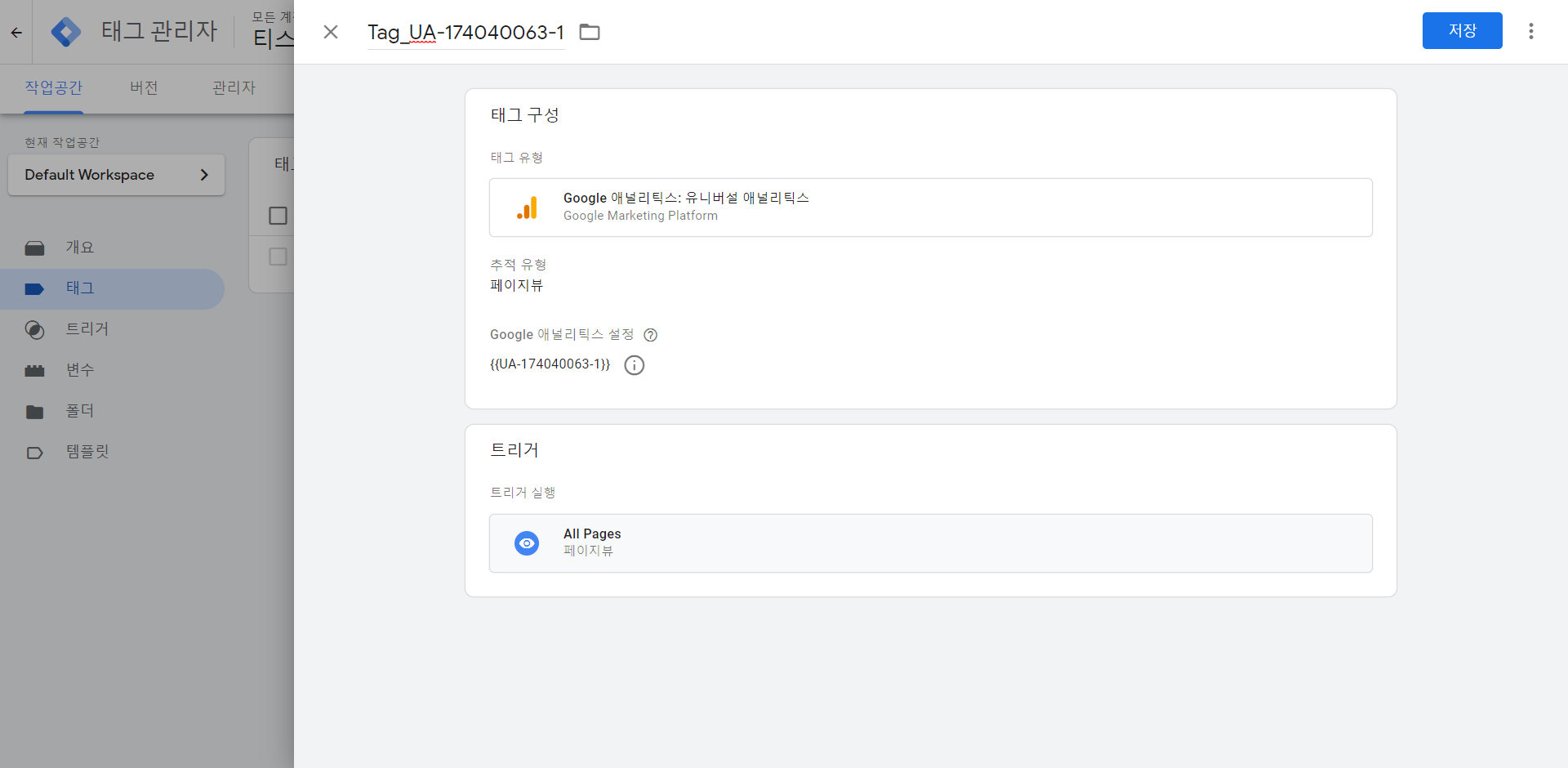
Task: Open 폴더 in the sidebar
Action: (112, 411)
